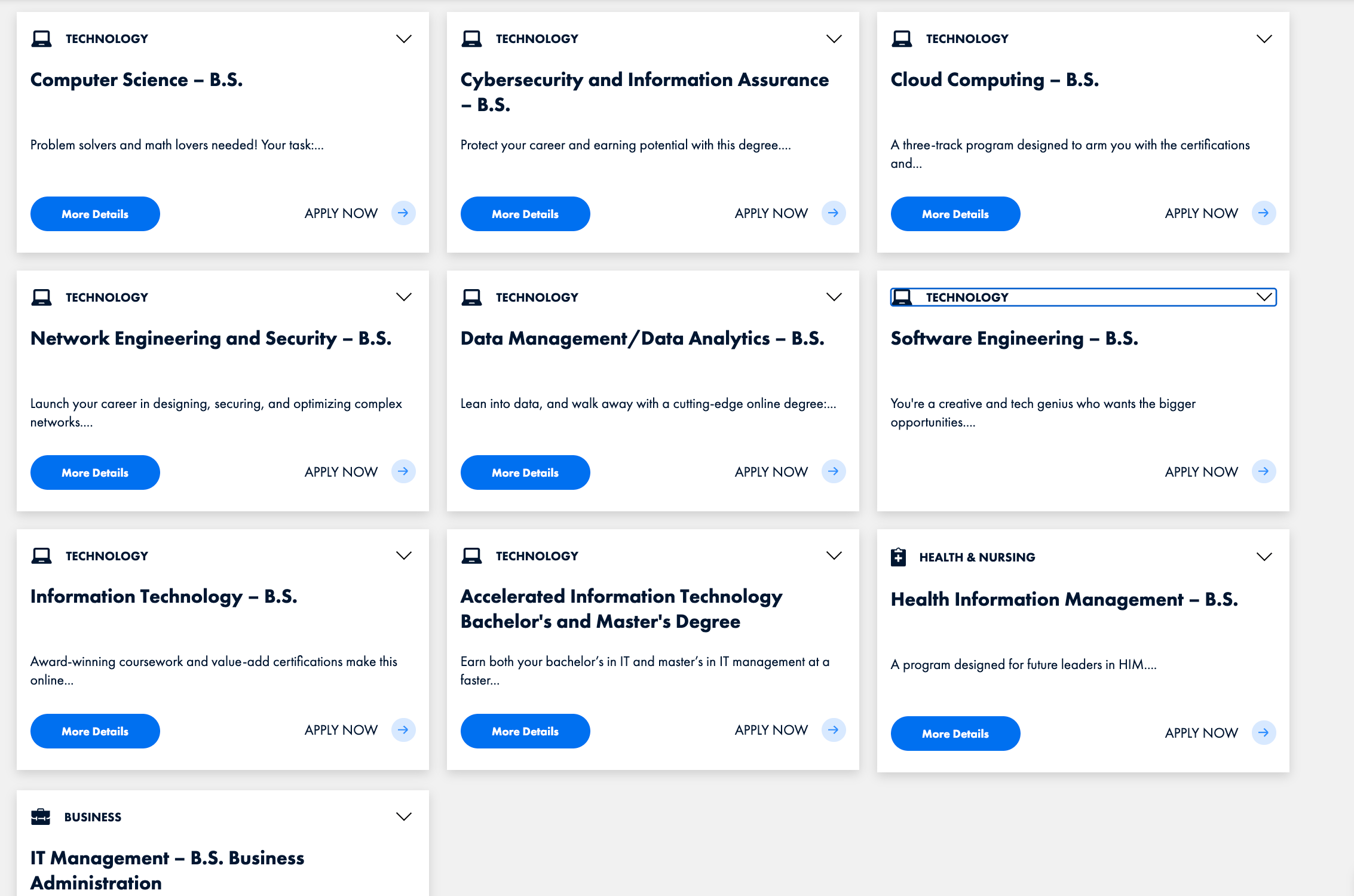Image resolution: width=1354 pixels, height=896 pixels.
Task: Click the Software Engineering Apply Now arrow icon
Action: pos(1264,472)
